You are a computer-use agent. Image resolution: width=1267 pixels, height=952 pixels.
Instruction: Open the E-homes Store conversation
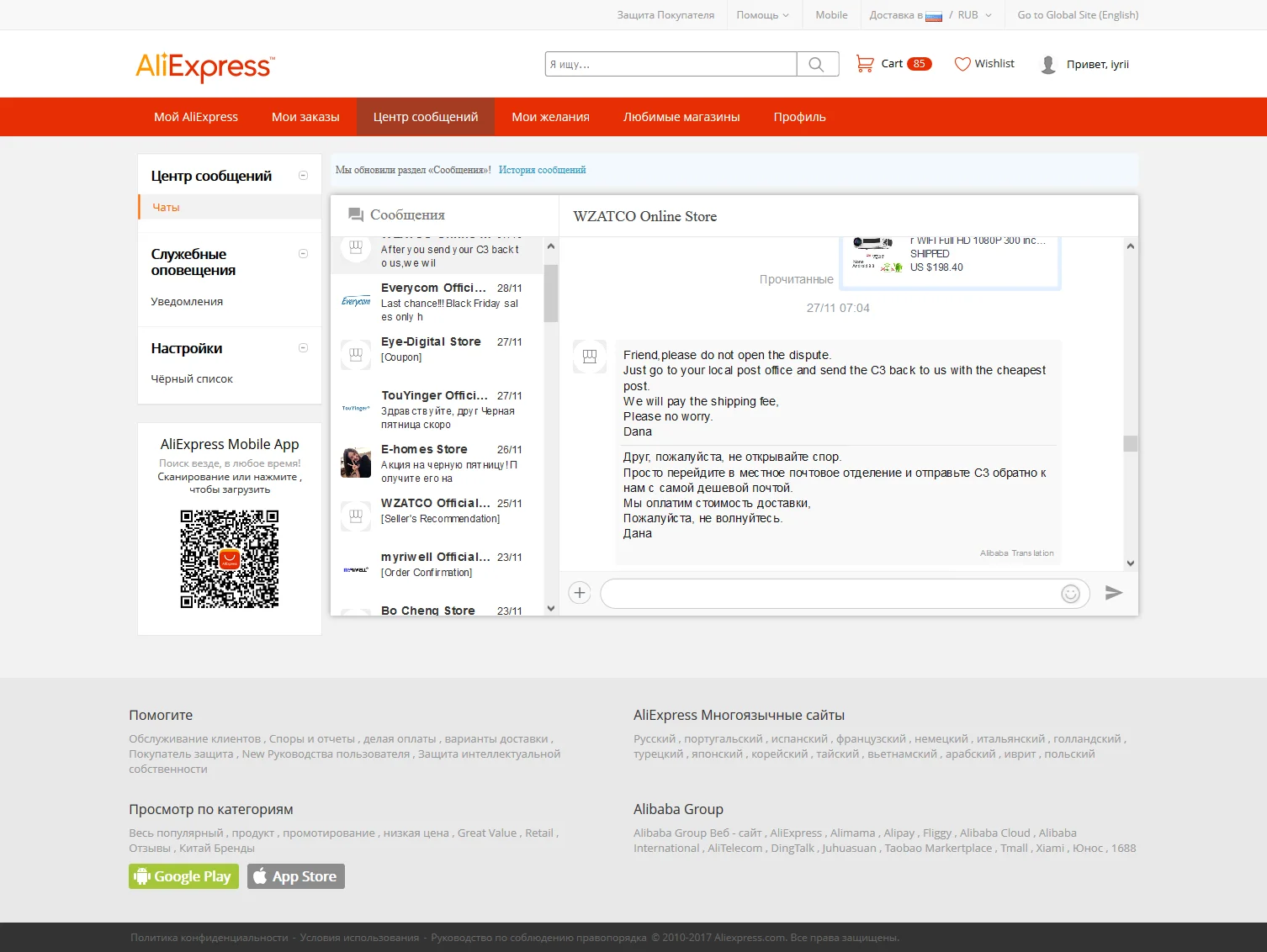click(437, 463)
